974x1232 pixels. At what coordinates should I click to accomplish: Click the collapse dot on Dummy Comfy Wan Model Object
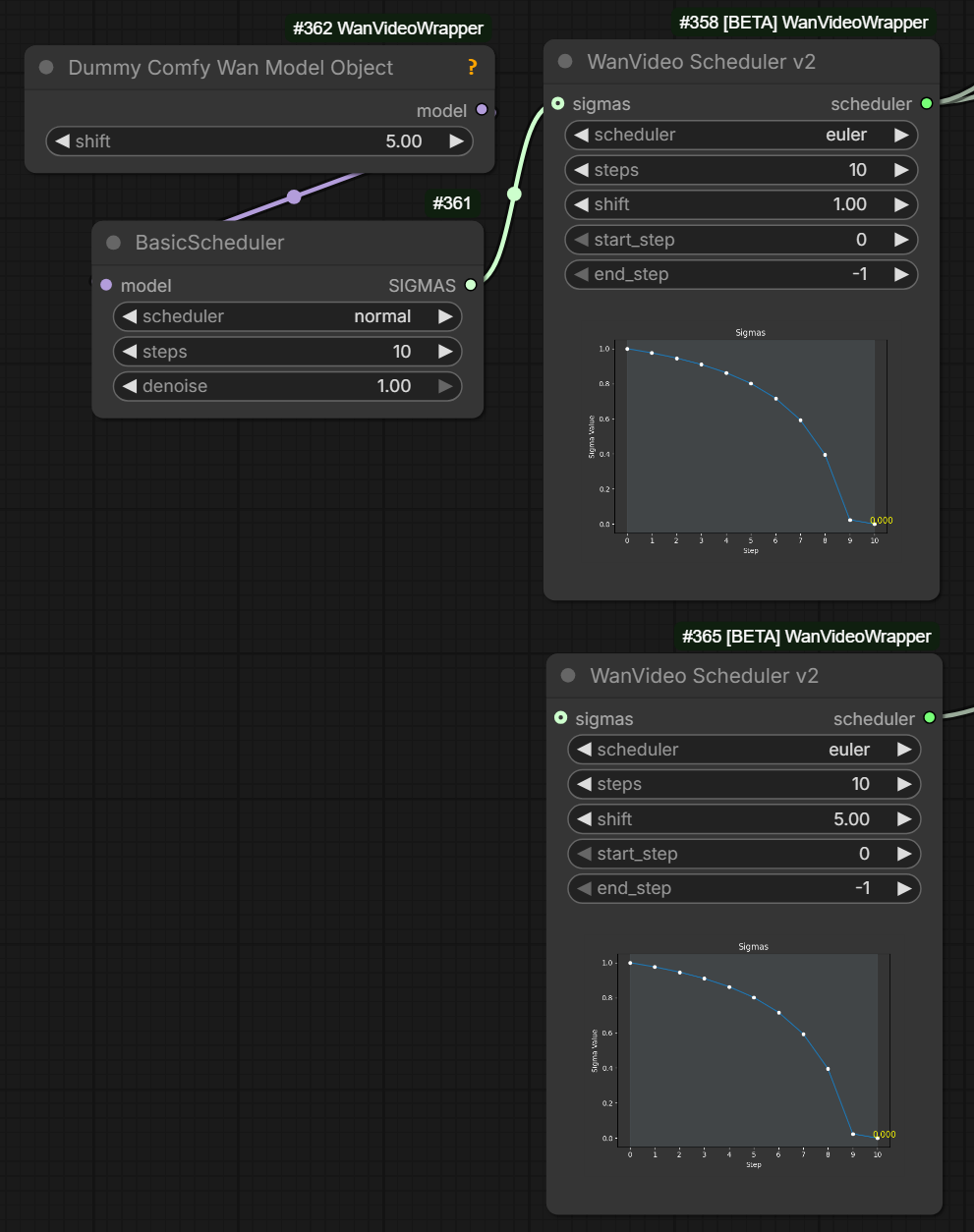tap(45, 67)
